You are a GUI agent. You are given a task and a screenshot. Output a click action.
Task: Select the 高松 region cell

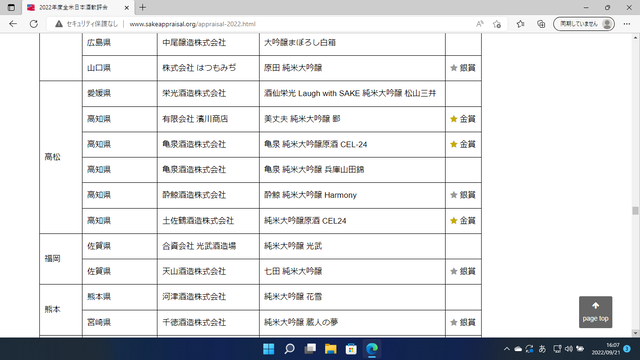[61, 157]
